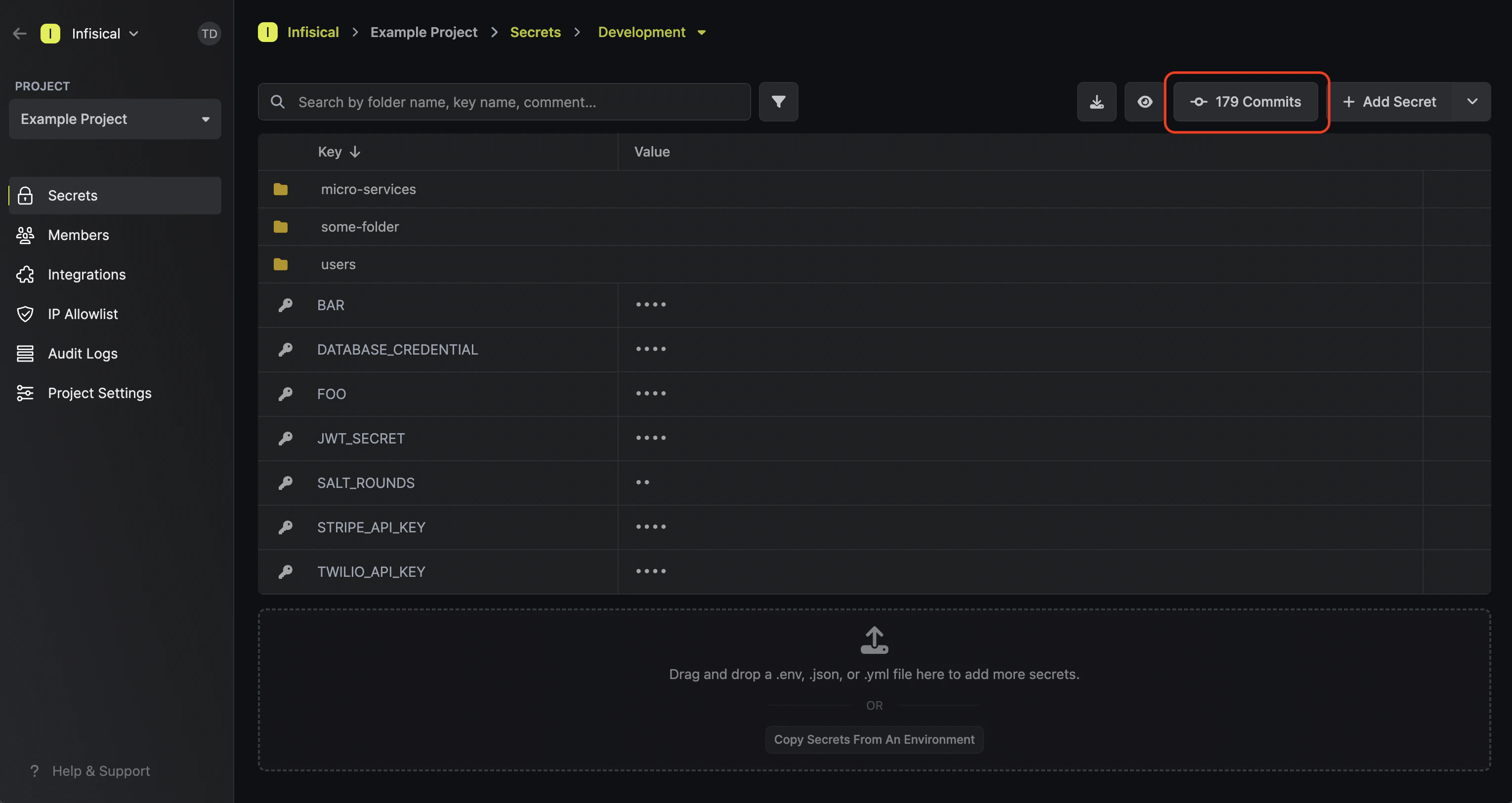Viewport: 1512px width, 803px height.
Task: Open the filter options funnel icon
Action: coord(778,102)
